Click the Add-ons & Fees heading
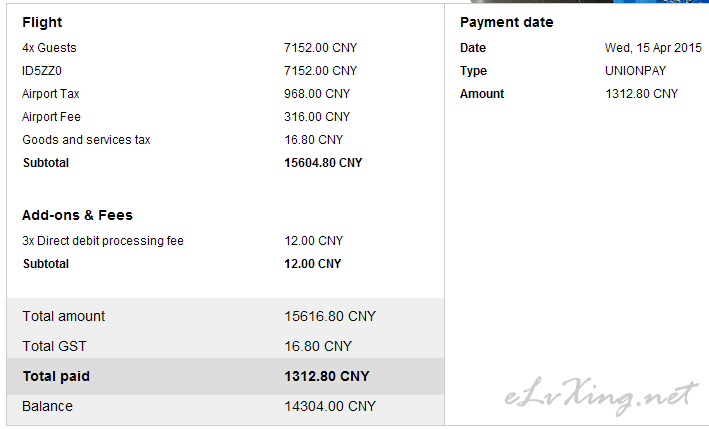 (x=77, y=215)
